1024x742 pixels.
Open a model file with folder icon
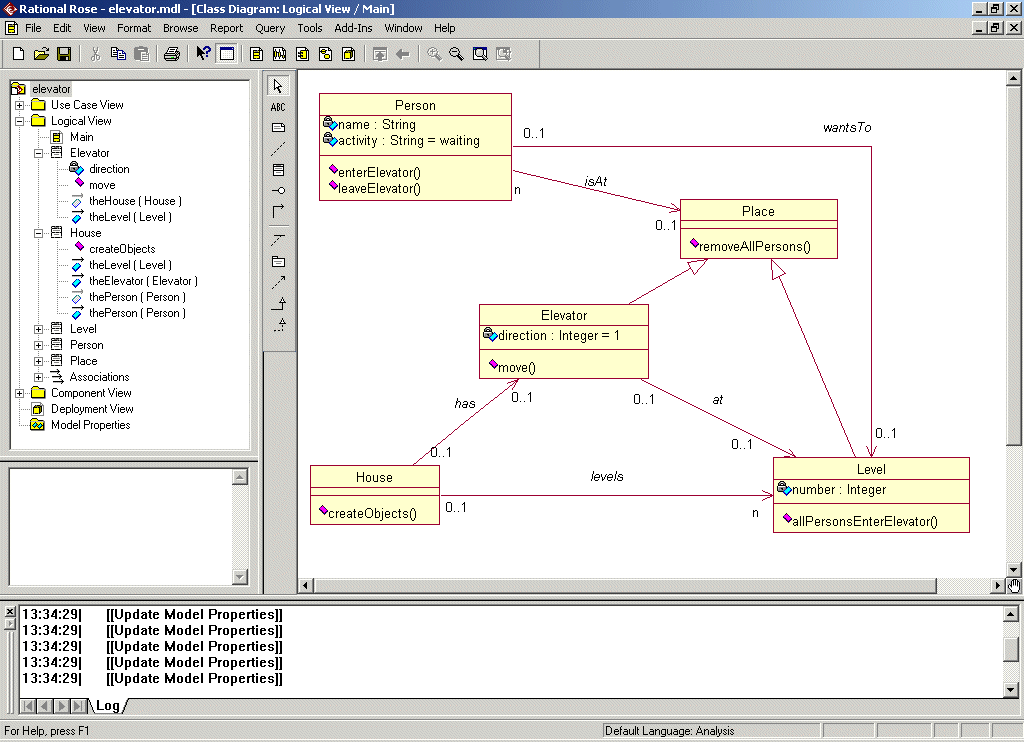click(41, 54)
